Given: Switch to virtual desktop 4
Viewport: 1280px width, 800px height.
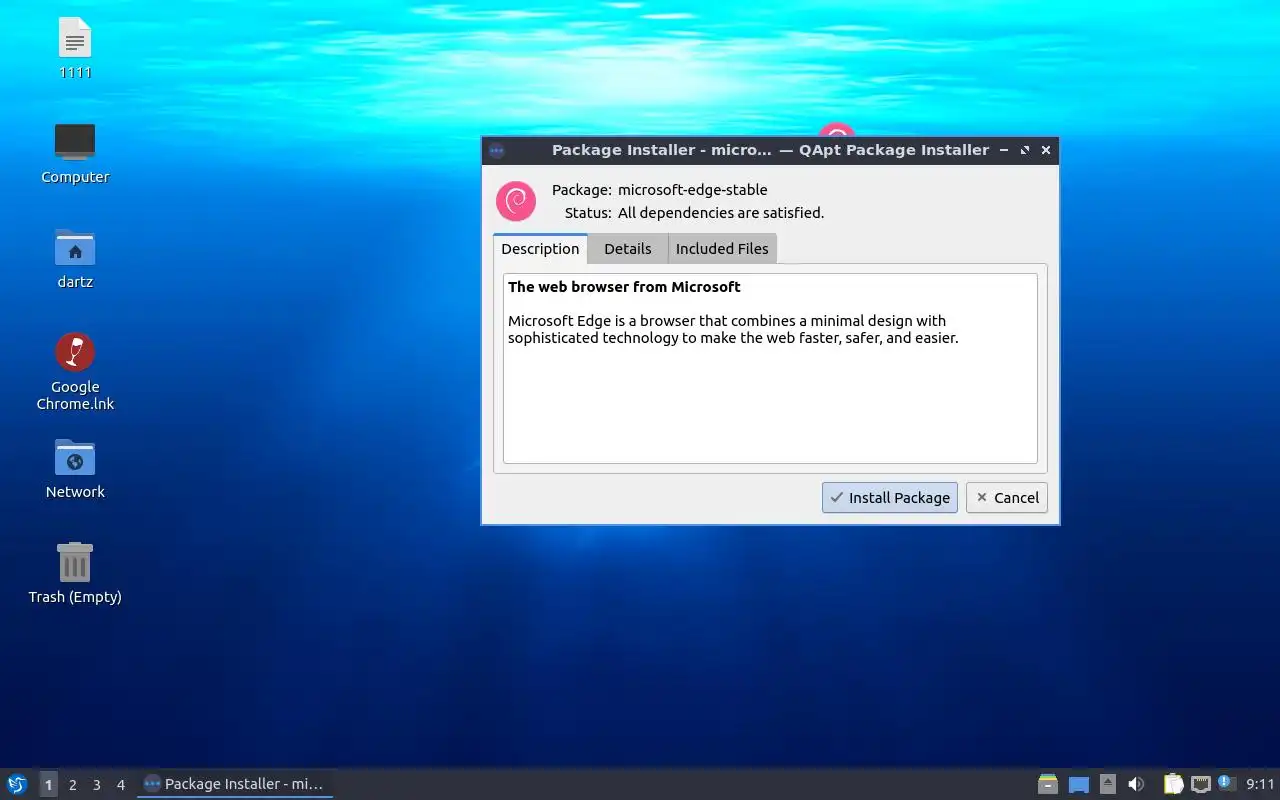Looking at the screenshot, I should coord(121,784).
